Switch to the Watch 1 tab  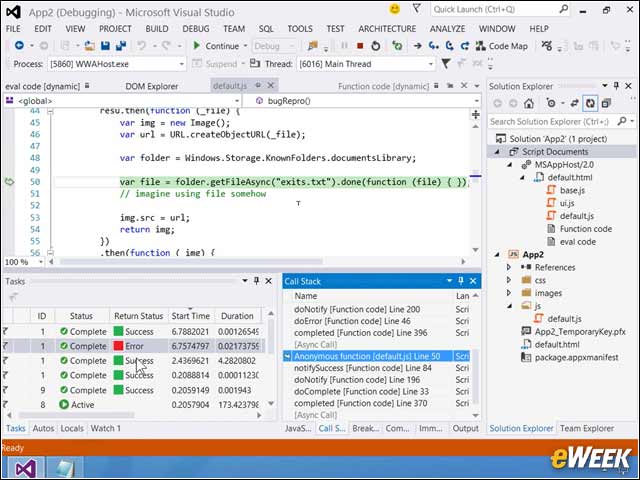(105, 428)
